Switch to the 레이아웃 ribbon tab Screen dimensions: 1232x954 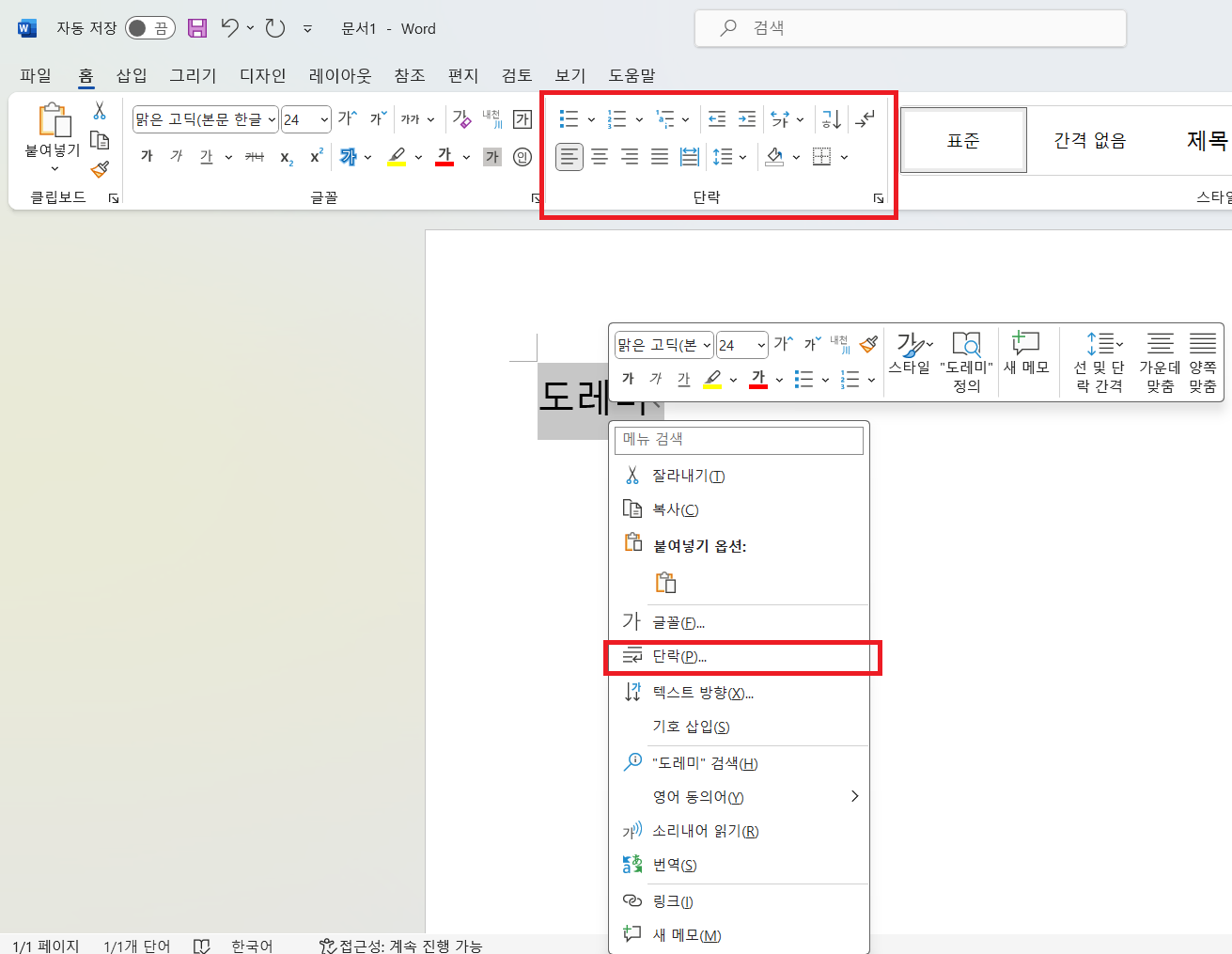(x=340, y=75)
